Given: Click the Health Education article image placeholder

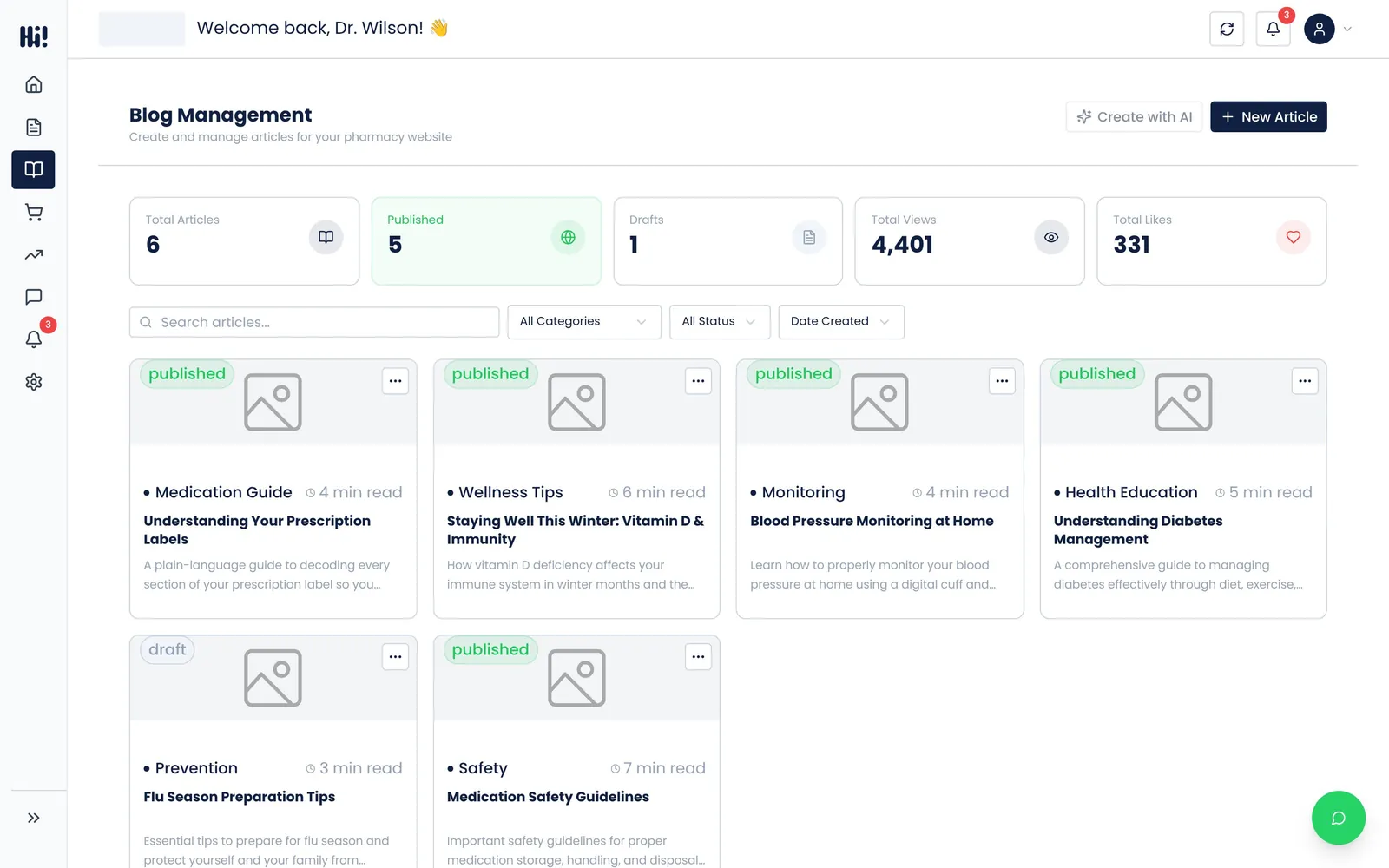Looking at the screenshot, I should (1183, 402).
